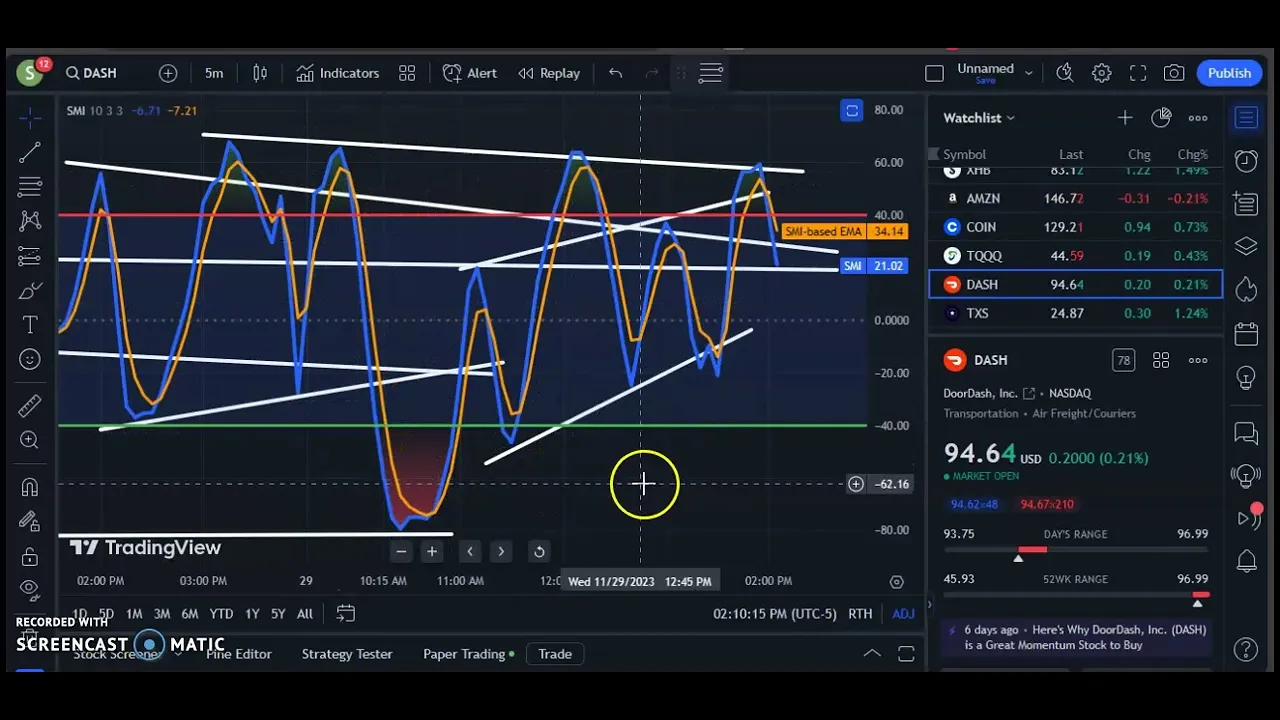
Task: Open the emoji icons tool
Action: 30,360
